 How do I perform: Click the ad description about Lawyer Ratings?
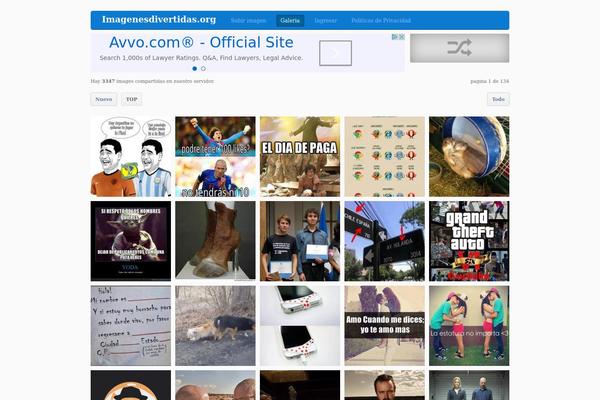[x=201, y=58]
